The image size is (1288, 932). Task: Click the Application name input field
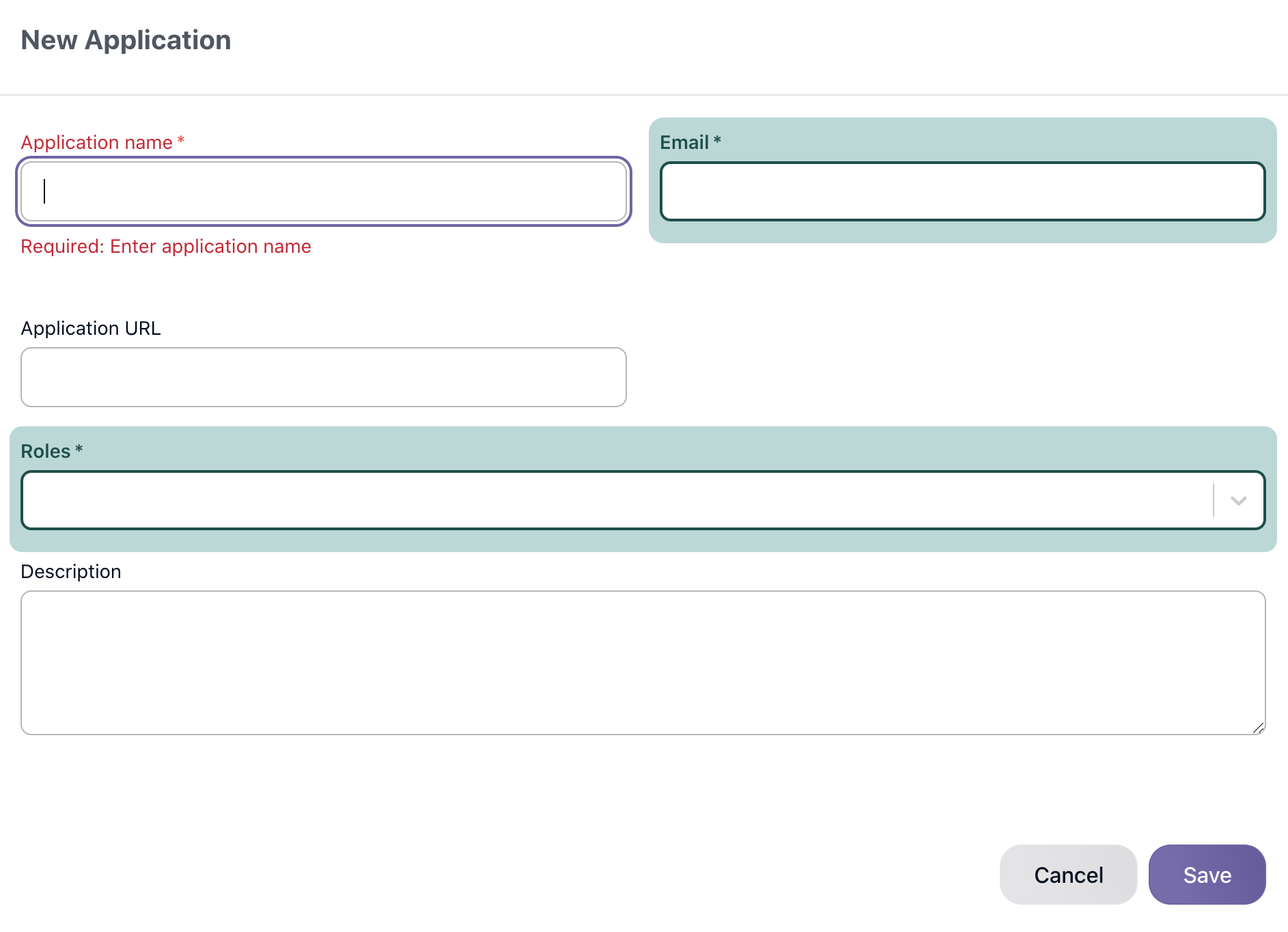pos(323,191)
